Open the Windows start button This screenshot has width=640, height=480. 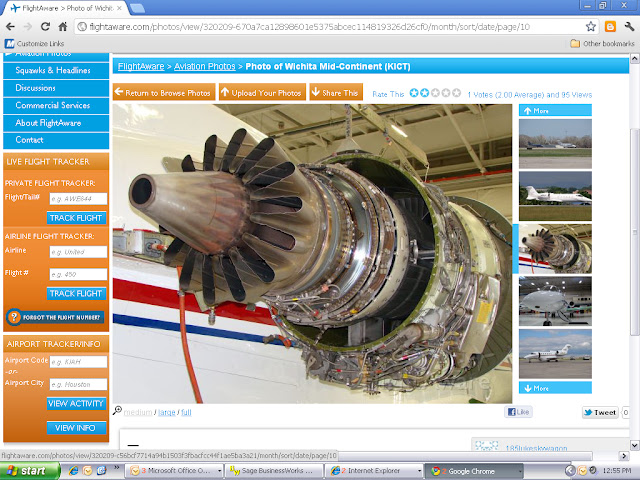point(30,471)
